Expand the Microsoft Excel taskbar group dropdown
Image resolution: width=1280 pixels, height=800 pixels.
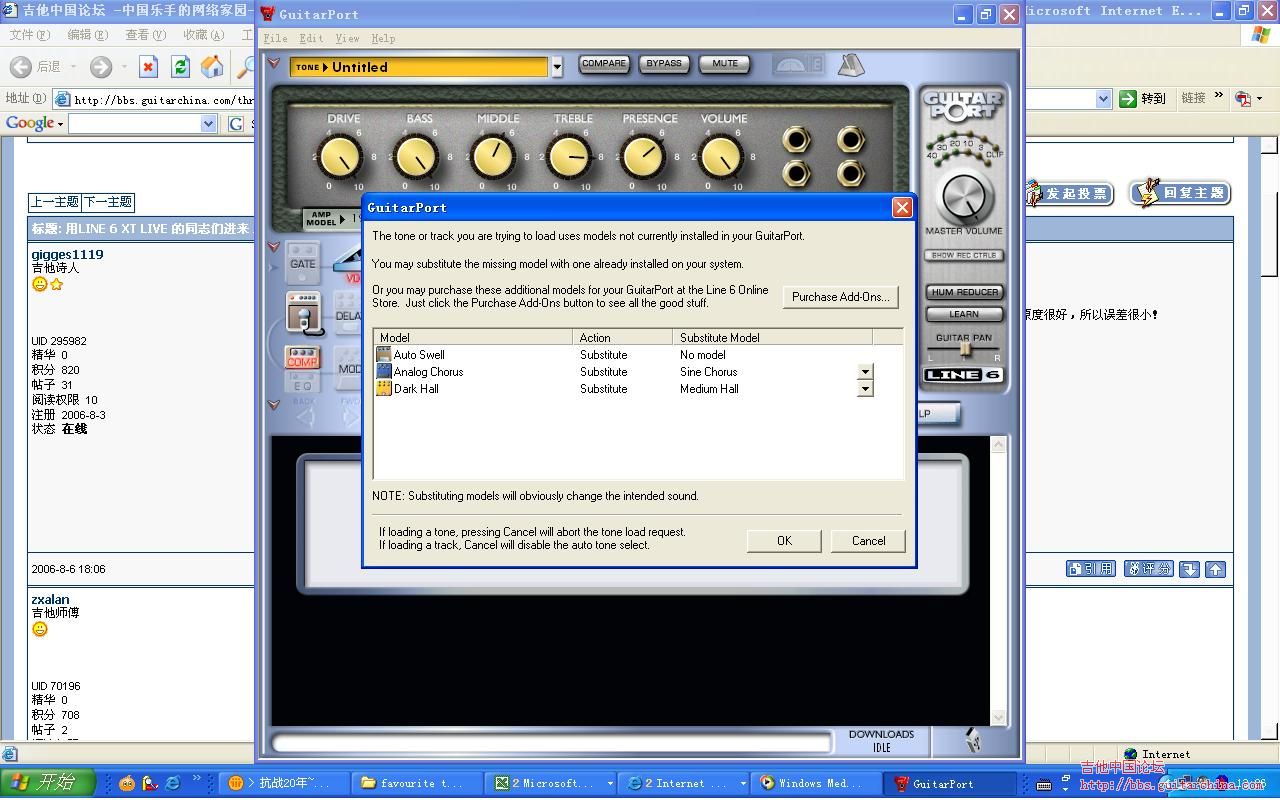610,784
